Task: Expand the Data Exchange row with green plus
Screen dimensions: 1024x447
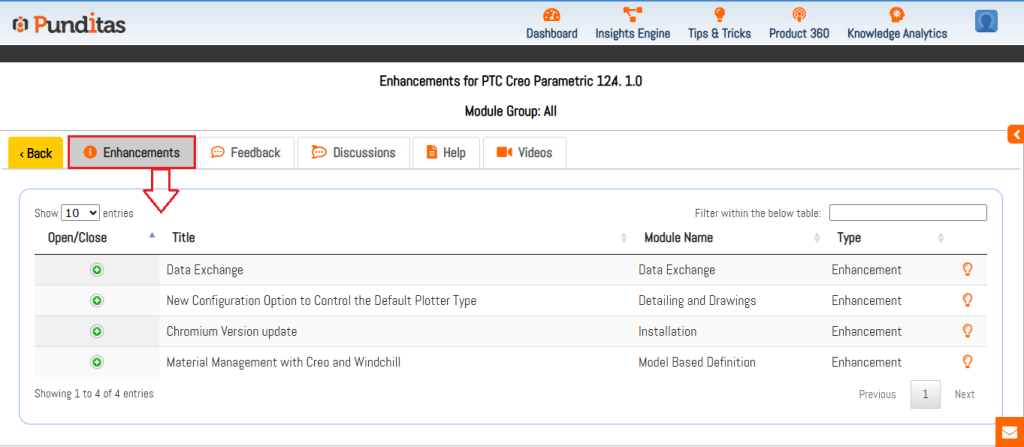Action: (97, 270)
